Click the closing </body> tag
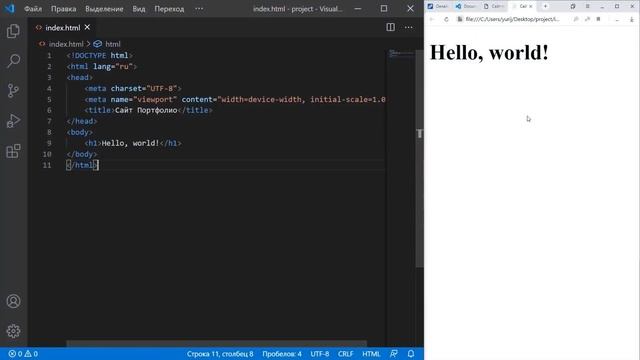The image size is (640, 360). [82, 154]
